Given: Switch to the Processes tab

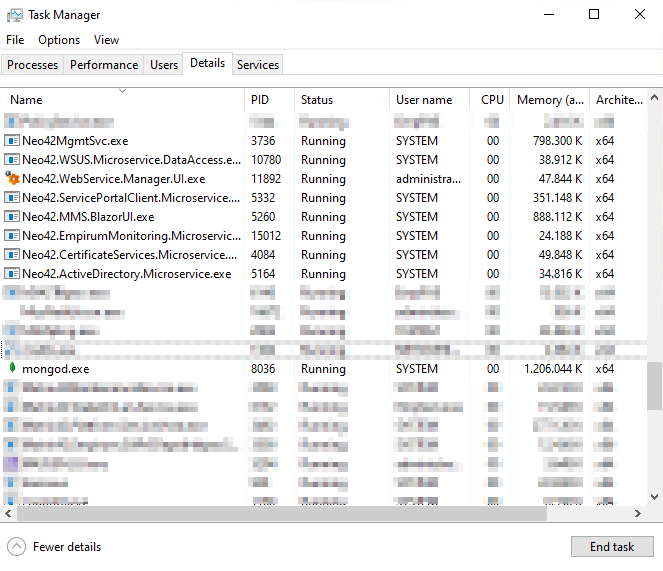Looking at the screenshot, I should point(33,65).
